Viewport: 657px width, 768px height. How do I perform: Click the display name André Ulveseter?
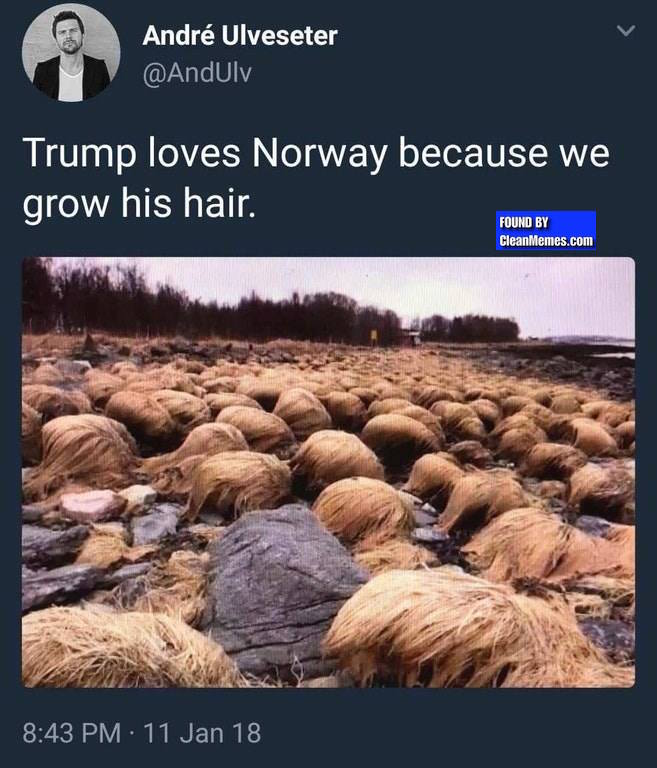click(240, 35)
